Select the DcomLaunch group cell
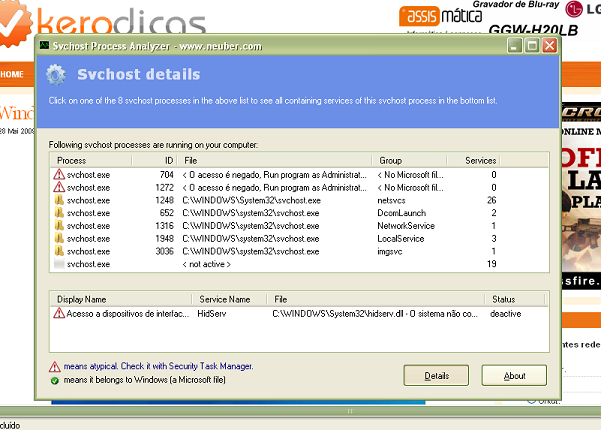 tap(401, 213)
